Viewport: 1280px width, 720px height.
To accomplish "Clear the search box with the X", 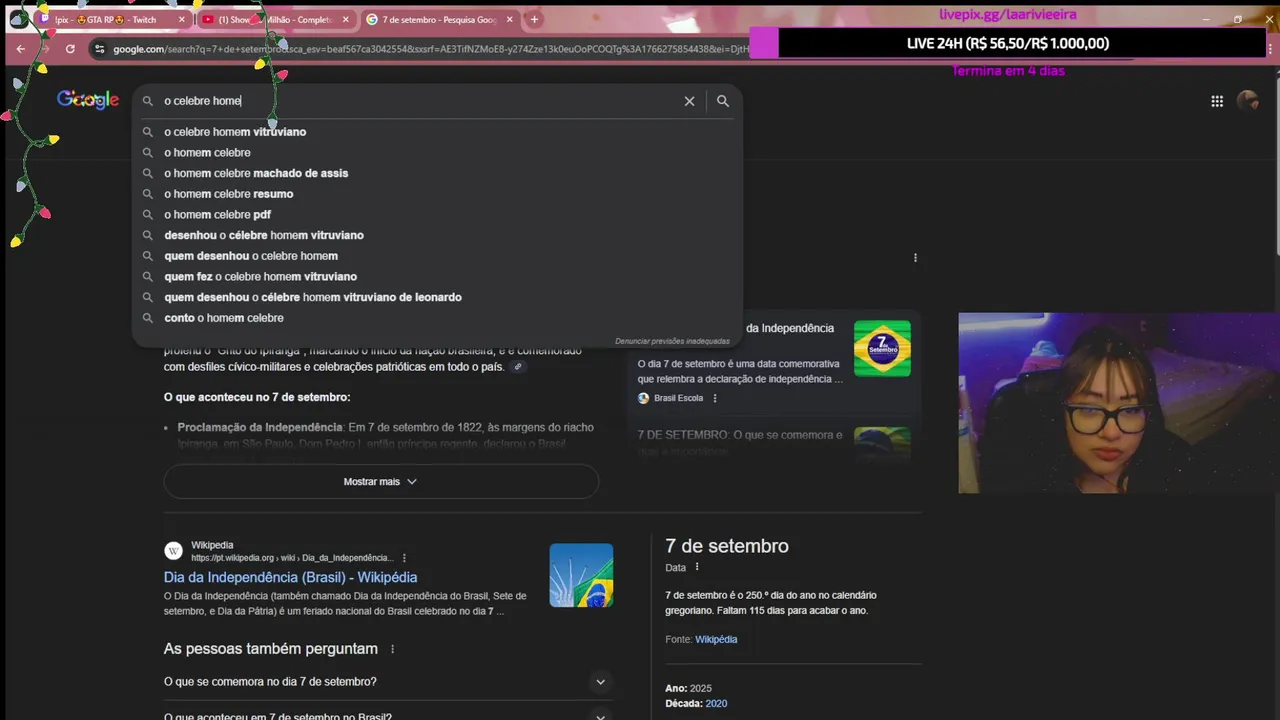I will click(689, 101).
